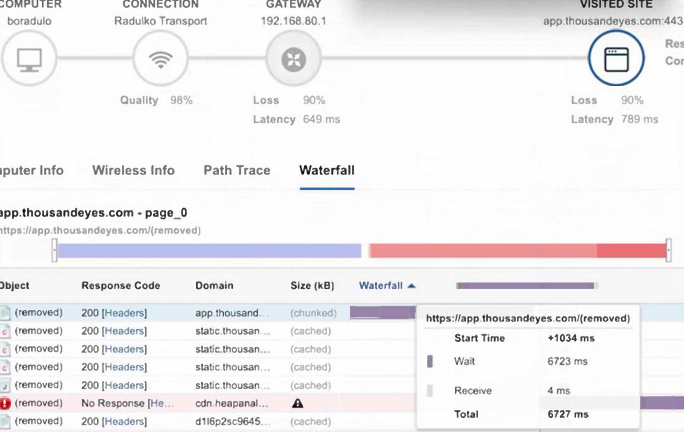Open Headers link in No Response row
The height and width of the screenshot is (432, 684).
tap(161, 403)
